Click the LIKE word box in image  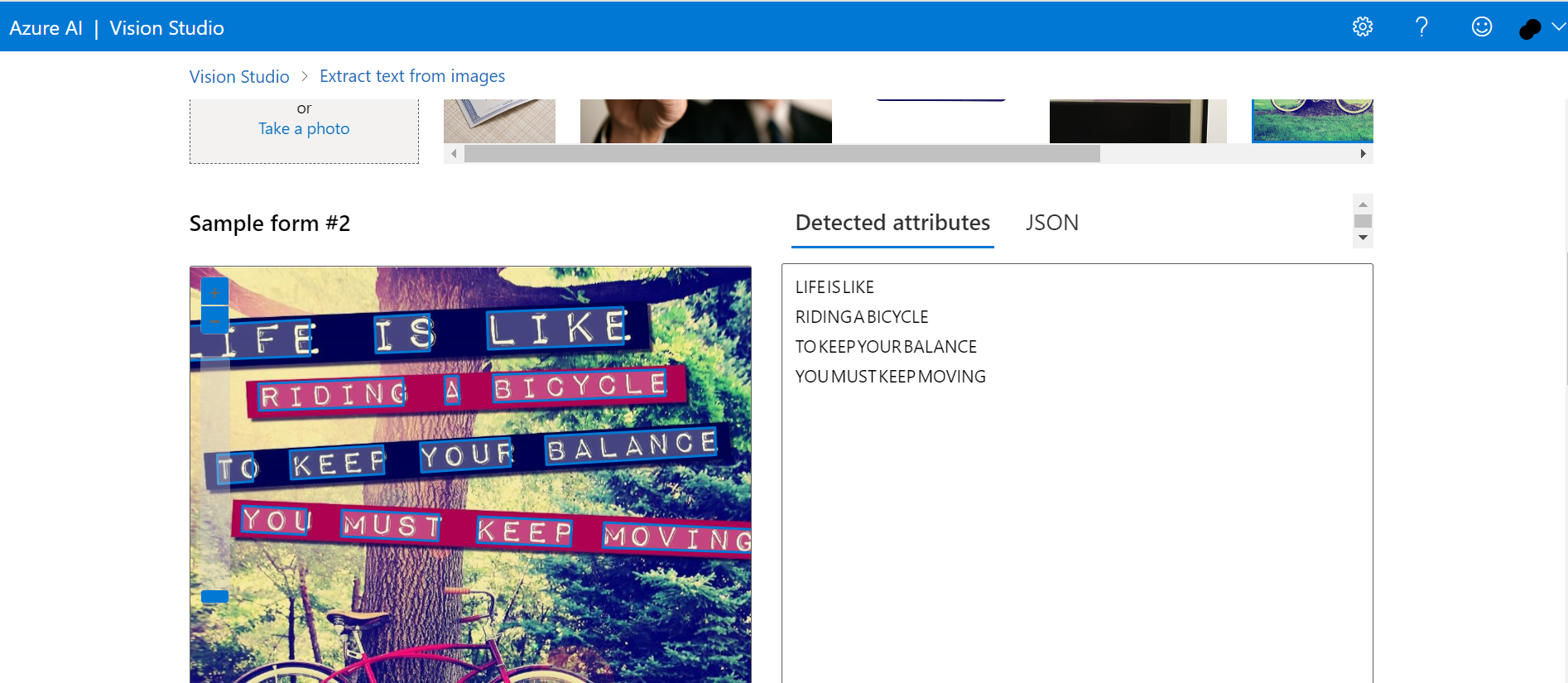pyautogui.click(x=557, y=329)
